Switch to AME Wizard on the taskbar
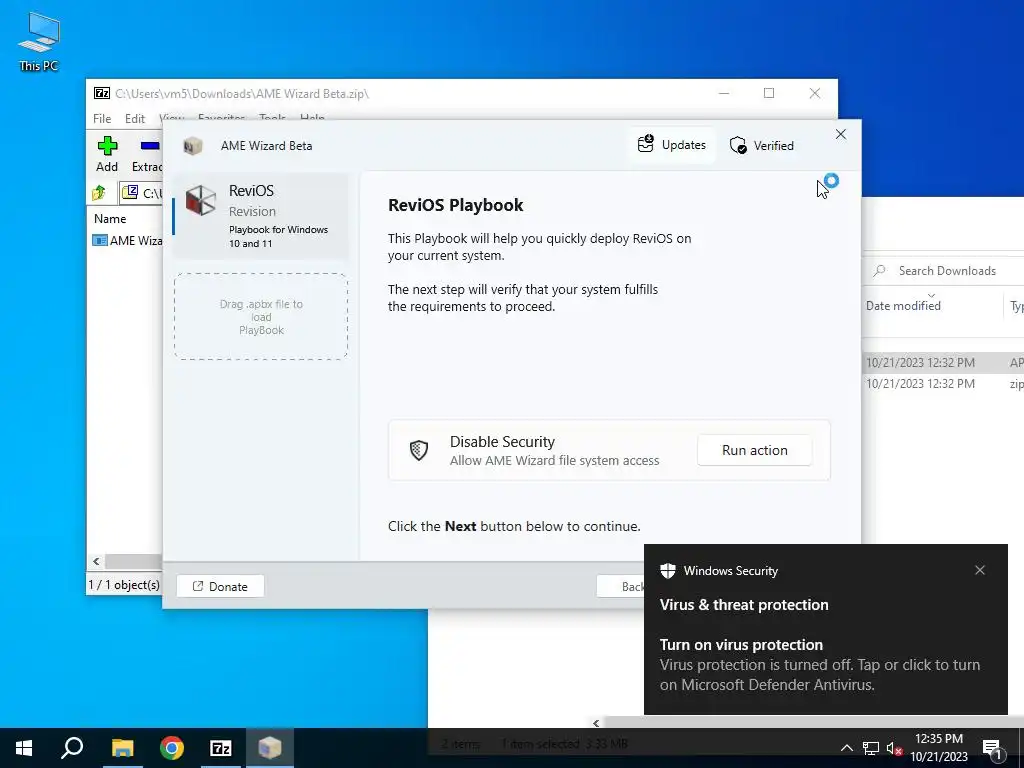 pos(270,748)
